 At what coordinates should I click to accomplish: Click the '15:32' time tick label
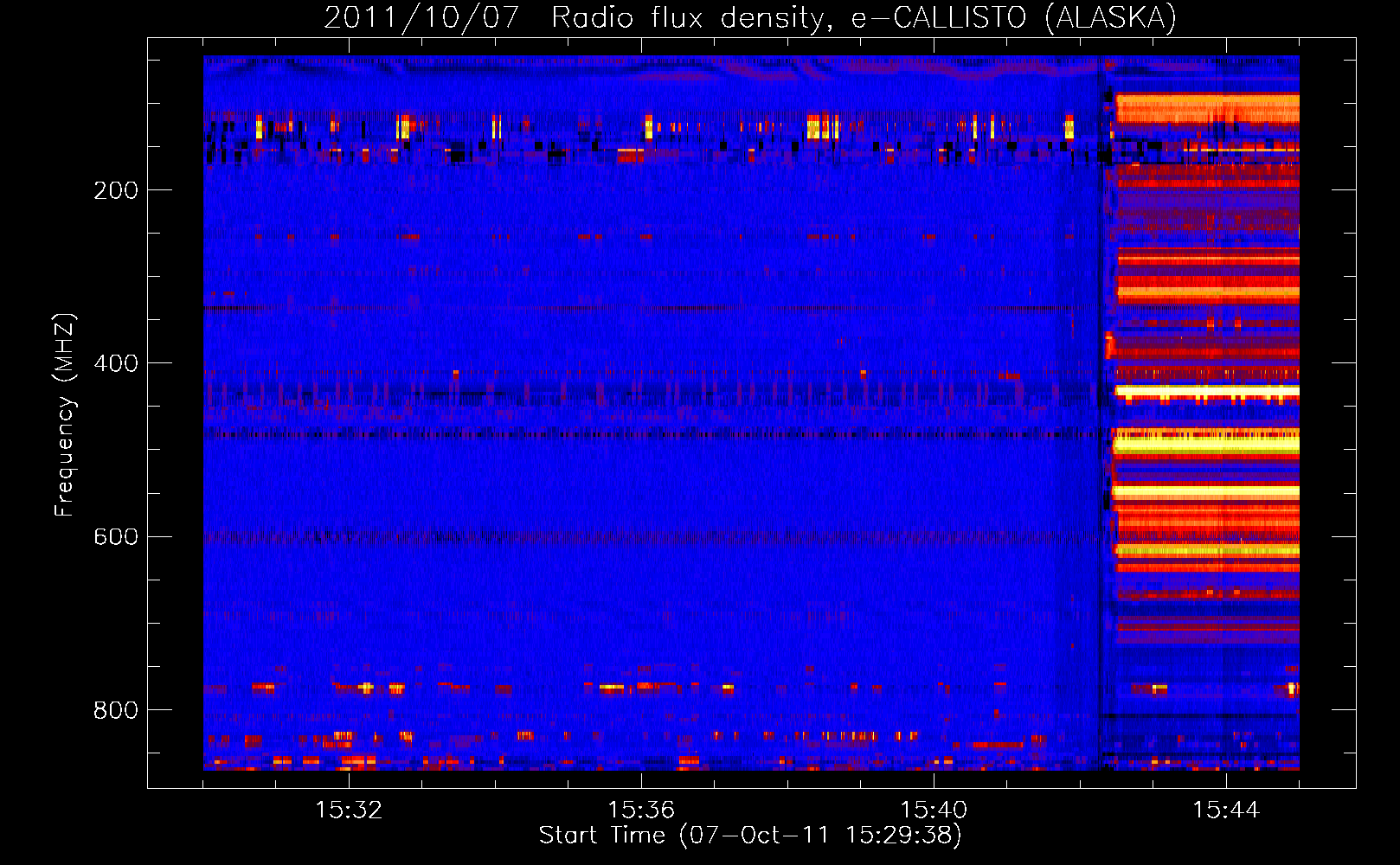pos(349,810)
